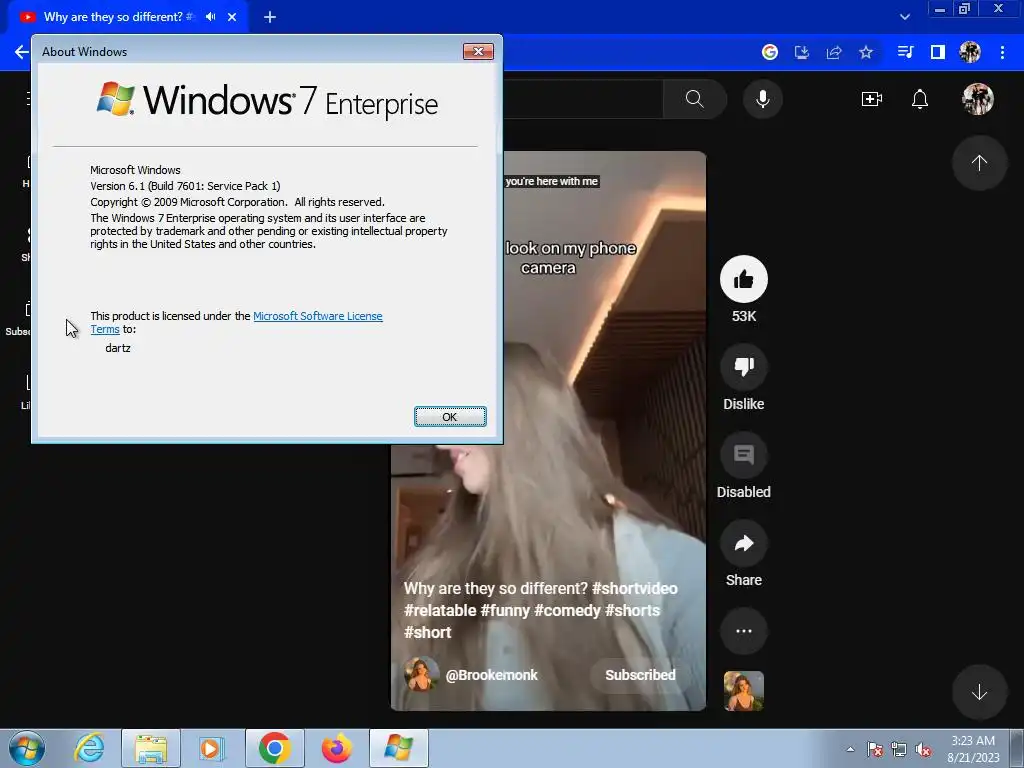Open YouTube account avatar
The image size is (1024, 768).
click(978, 99)
